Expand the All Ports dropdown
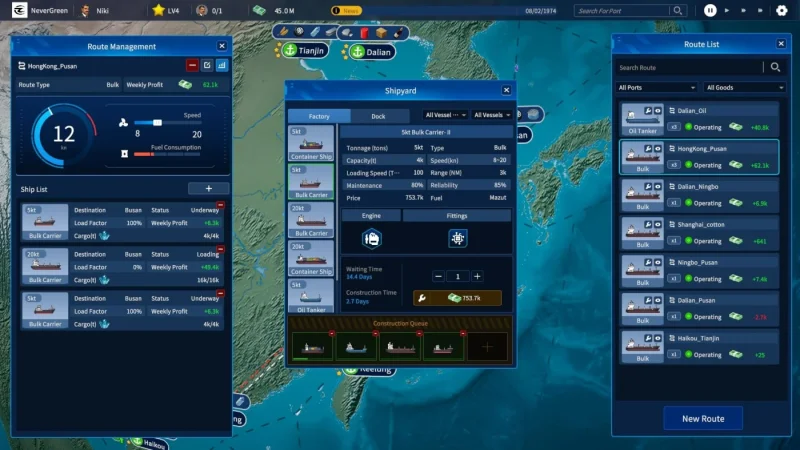The image size is (800, 450). [x=658, y=88]
